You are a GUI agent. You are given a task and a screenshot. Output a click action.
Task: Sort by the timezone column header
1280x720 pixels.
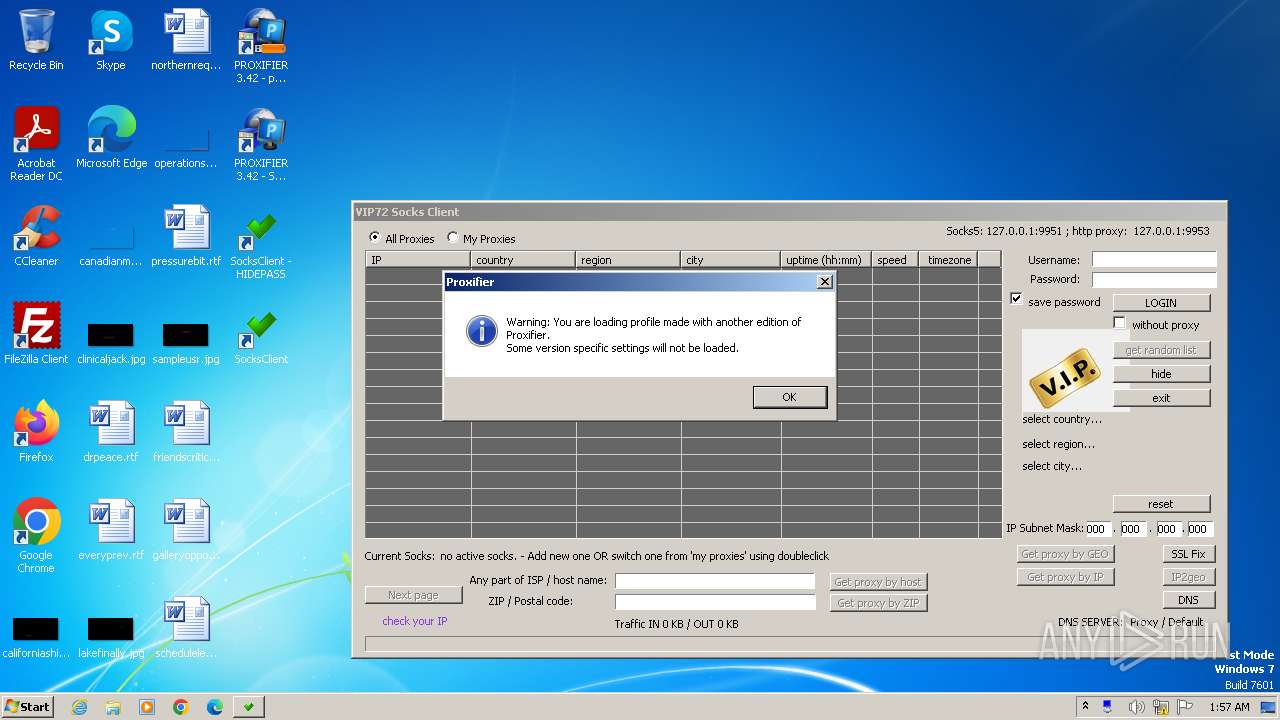[x=949, y=260]
